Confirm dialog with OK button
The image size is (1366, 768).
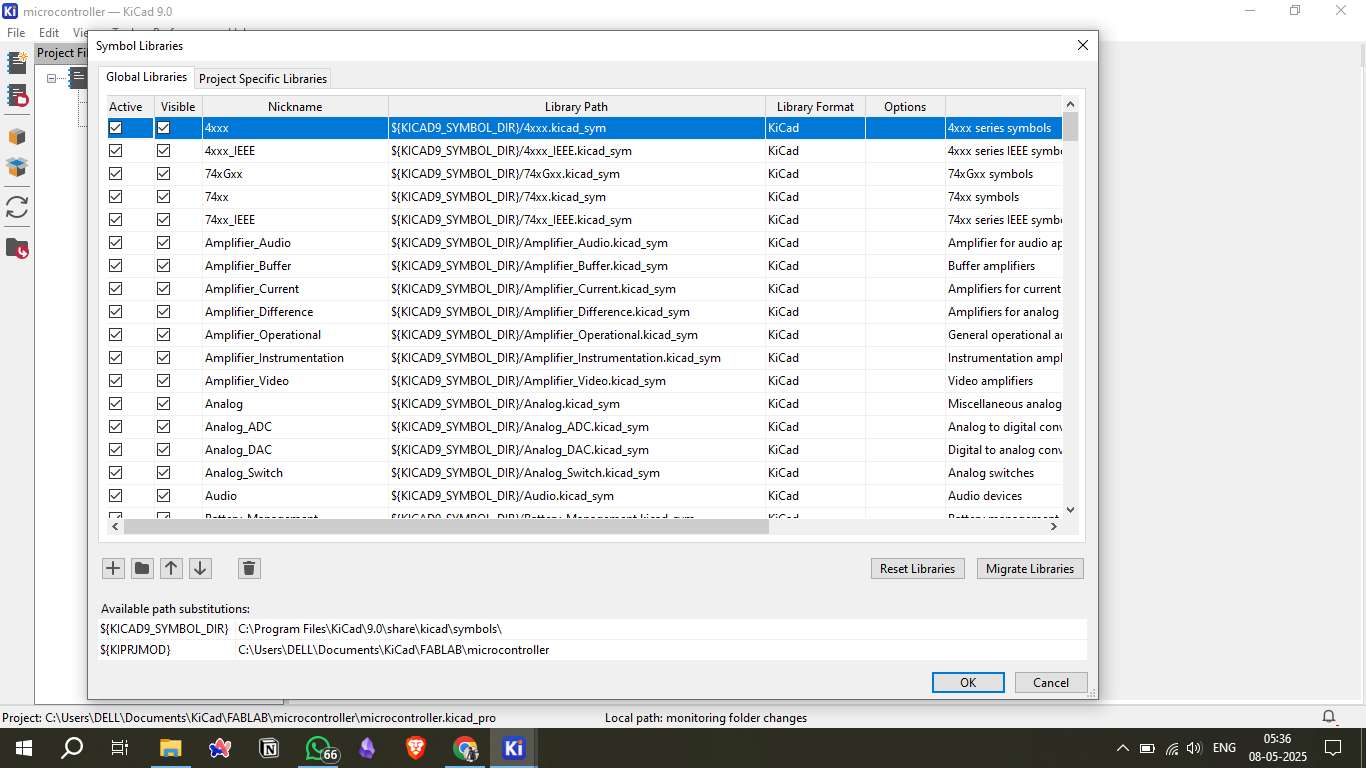coord(968,682)
